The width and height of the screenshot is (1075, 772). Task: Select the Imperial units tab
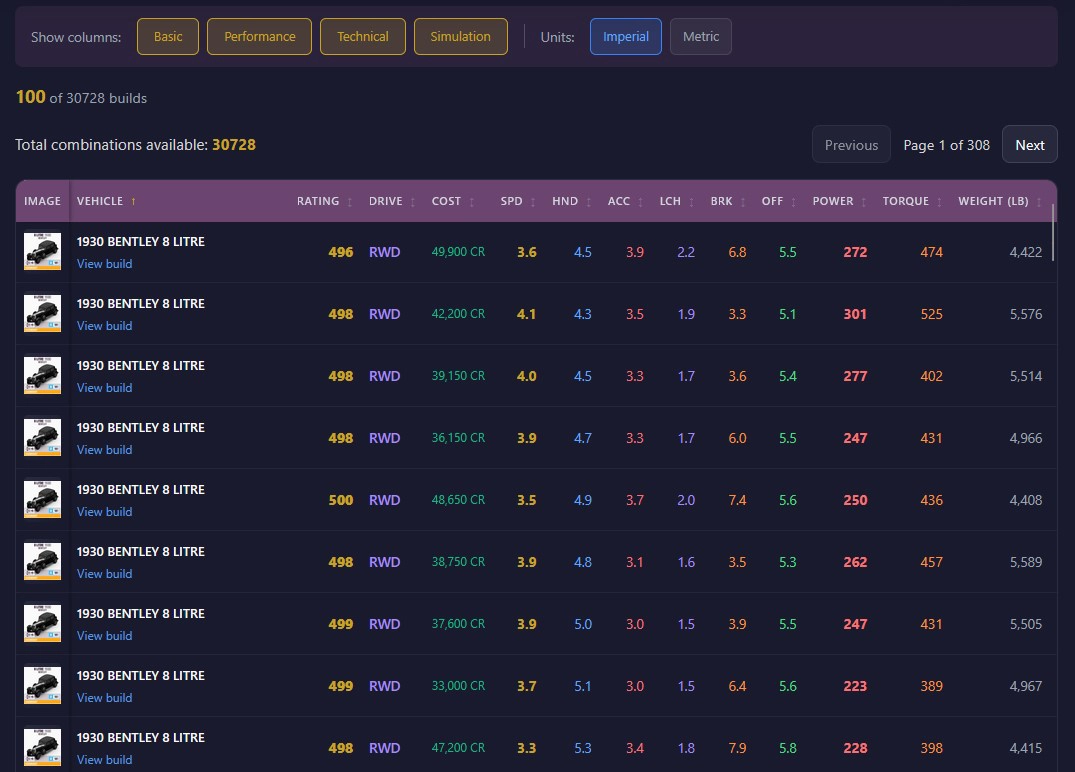tap(625, 36)
